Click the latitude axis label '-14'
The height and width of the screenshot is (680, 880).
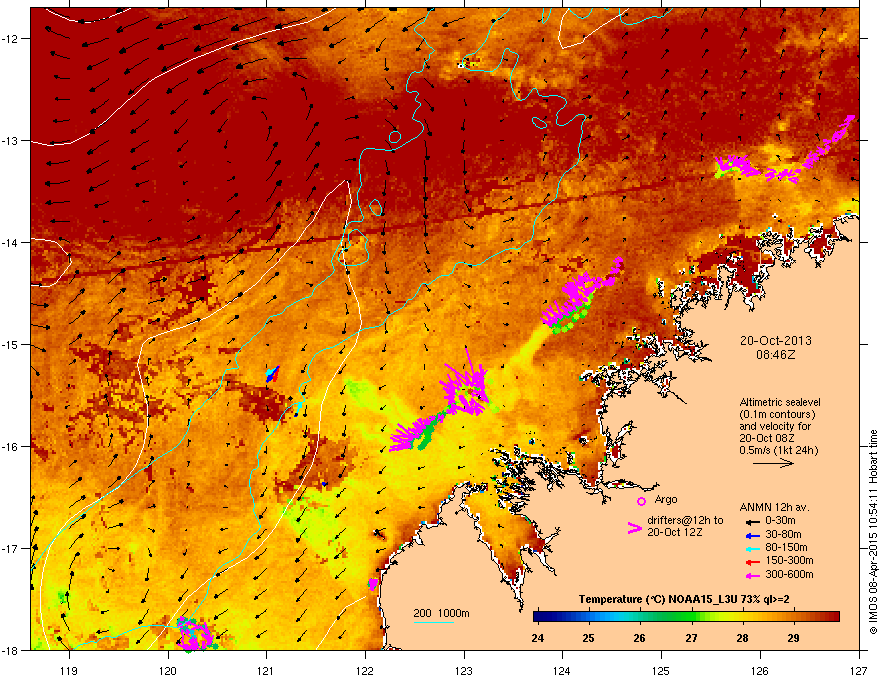coord(10,243)
